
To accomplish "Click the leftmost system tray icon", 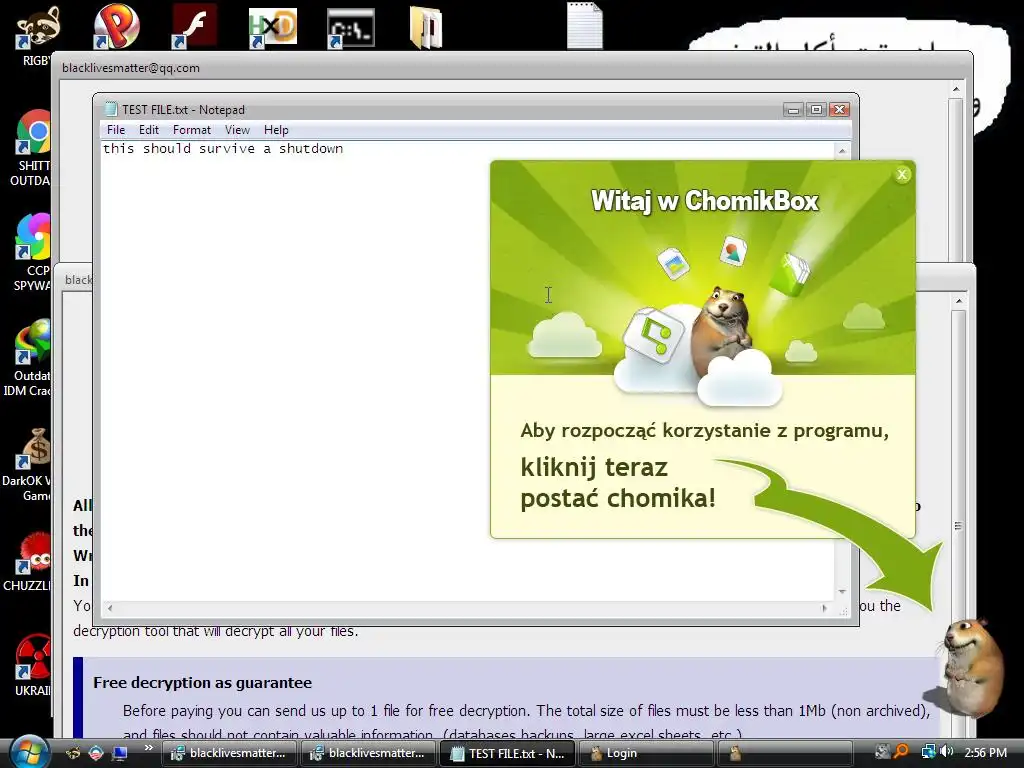I will click(x=882, y=752).
